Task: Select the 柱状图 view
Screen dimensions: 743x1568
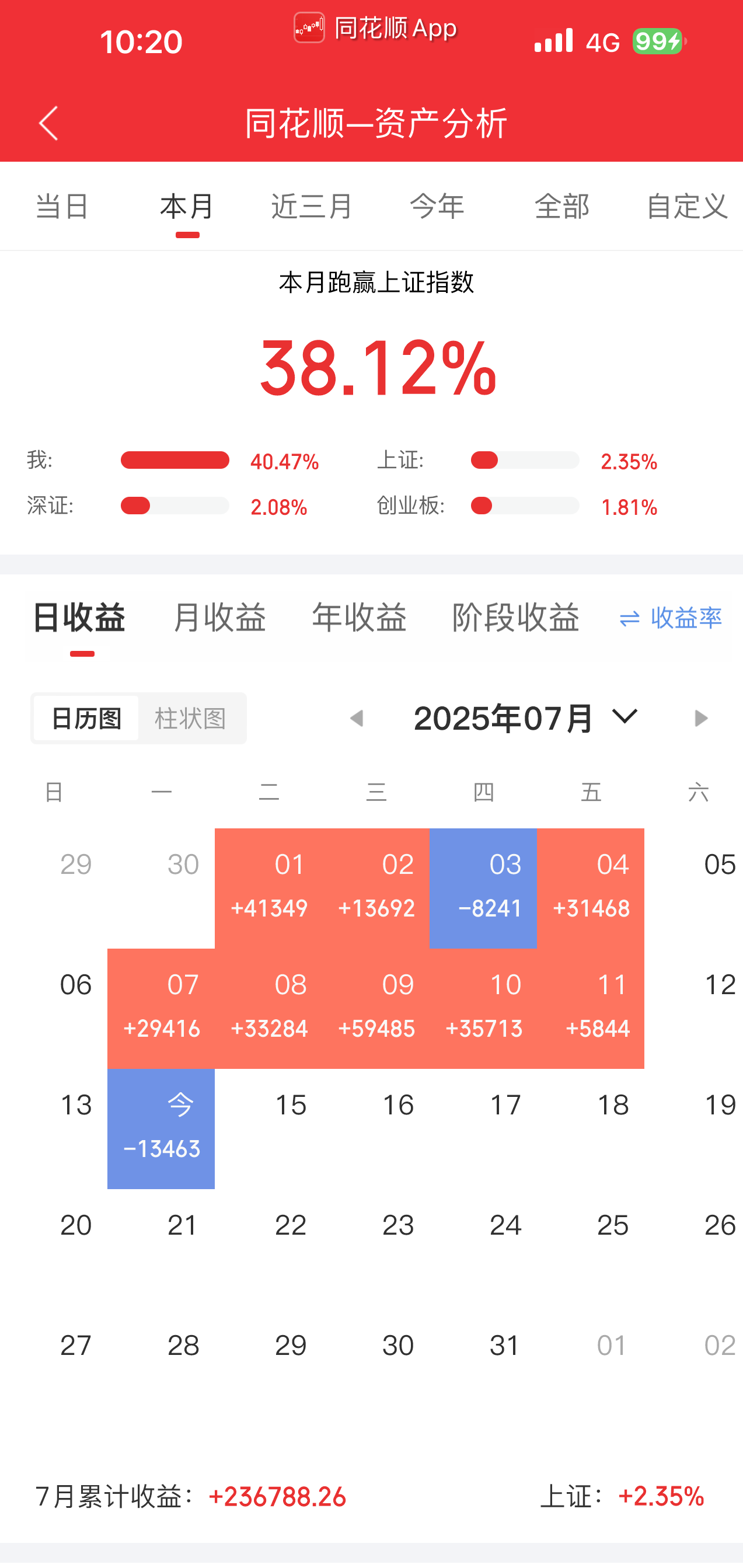Action: (191, 718)
